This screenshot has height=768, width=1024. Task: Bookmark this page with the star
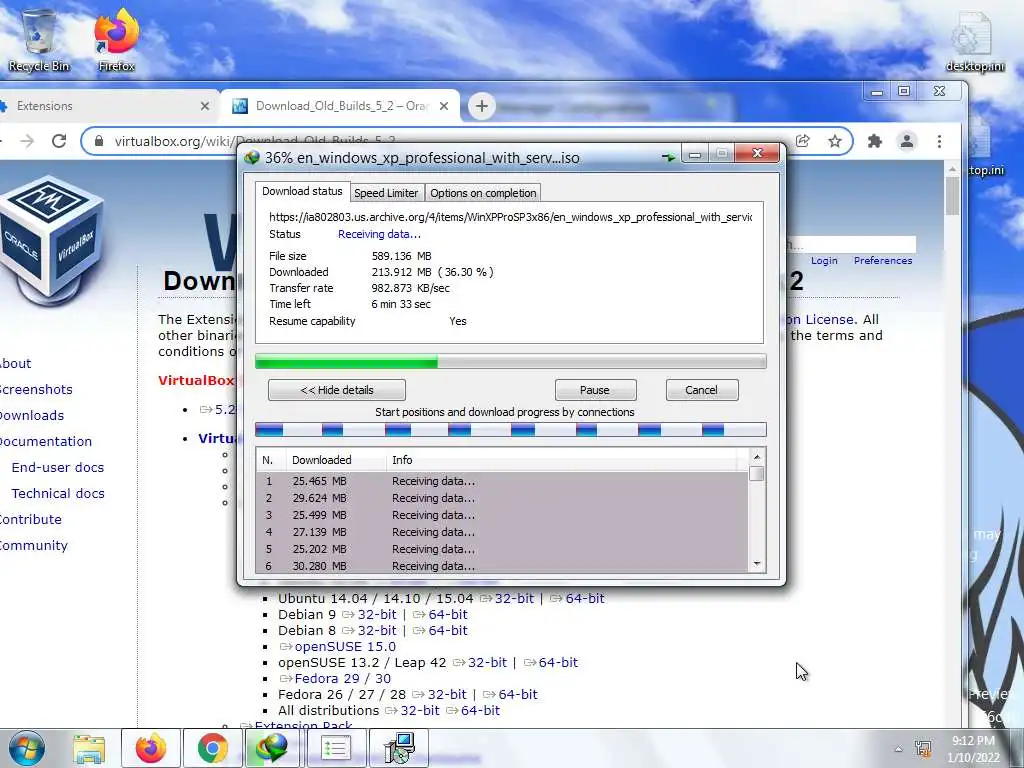tap(835, 141)
